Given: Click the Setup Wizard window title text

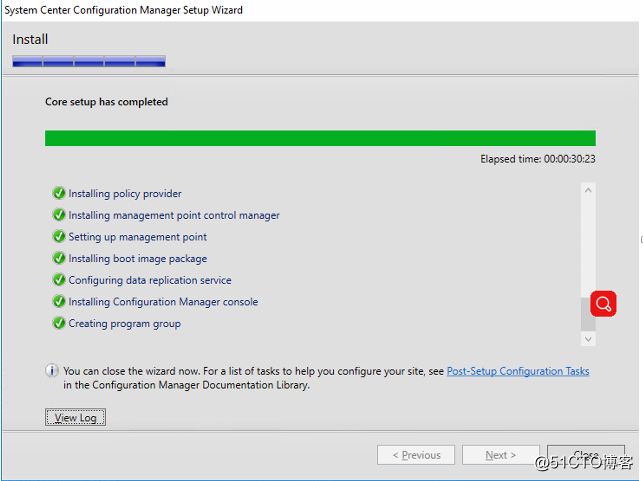Looking at the screenshot, I should click(x=123, y=10).
